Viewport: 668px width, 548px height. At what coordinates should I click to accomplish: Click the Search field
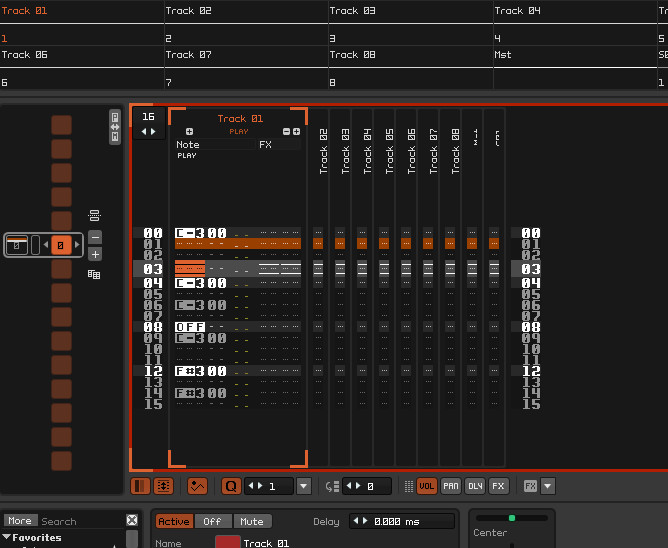[x=82, y=521]
